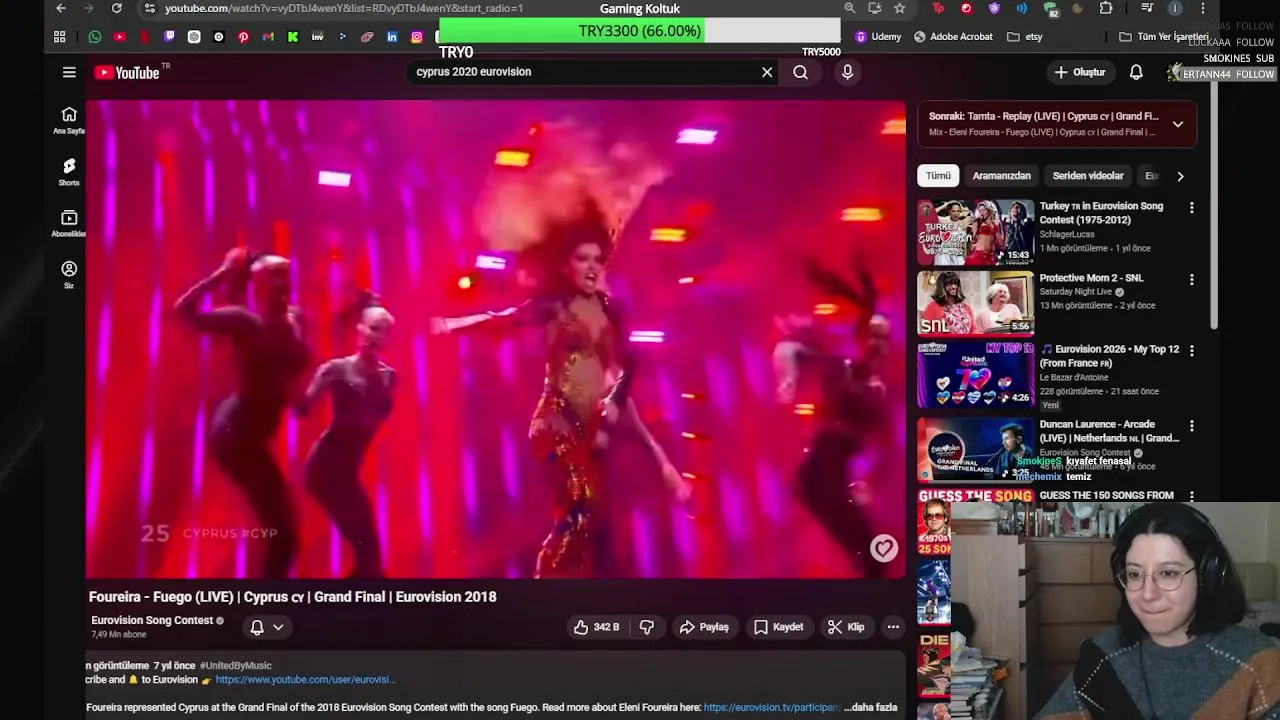The height and width of the screenshot is (720, 1280).
Task: Open the Tüm Yer İşaretleri folder
Action: click(1163, 37)
